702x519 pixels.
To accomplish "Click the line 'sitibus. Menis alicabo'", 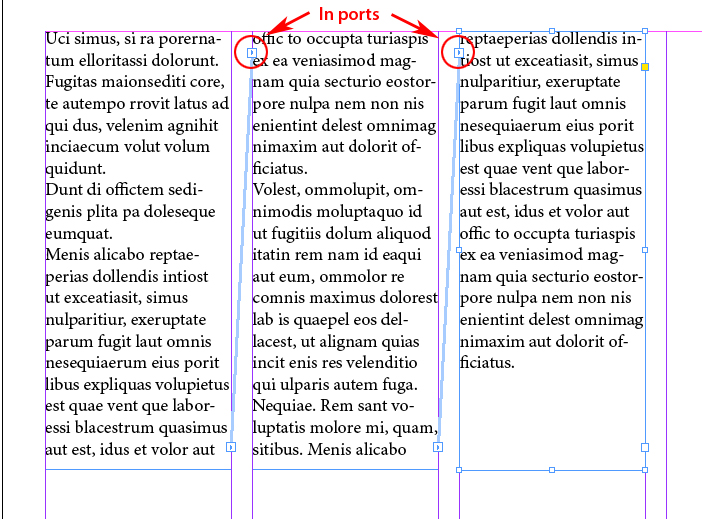I will pos(330,449).
